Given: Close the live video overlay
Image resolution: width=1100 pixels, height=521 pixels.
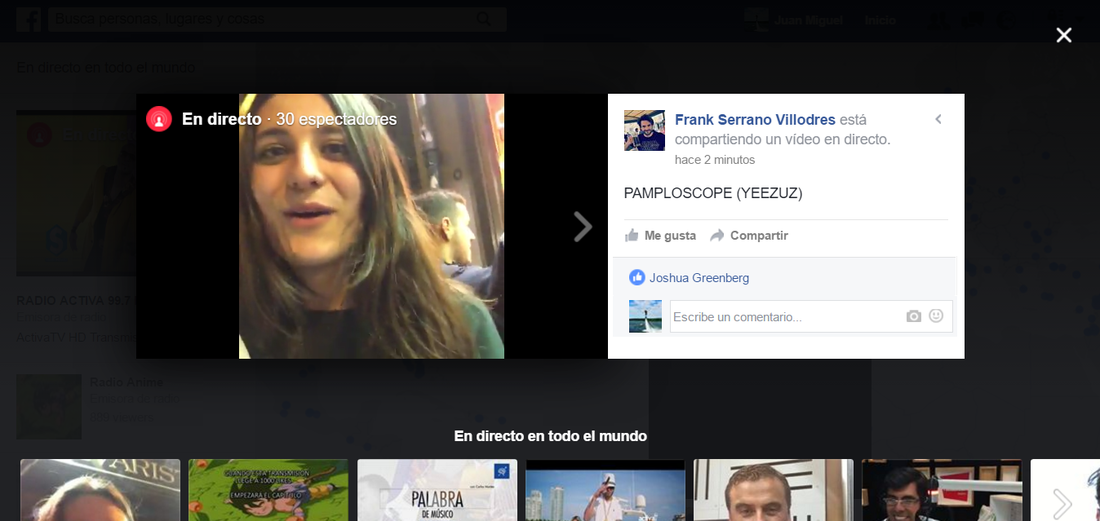Looking at the screenshot, I should (x=1064, y=35).
